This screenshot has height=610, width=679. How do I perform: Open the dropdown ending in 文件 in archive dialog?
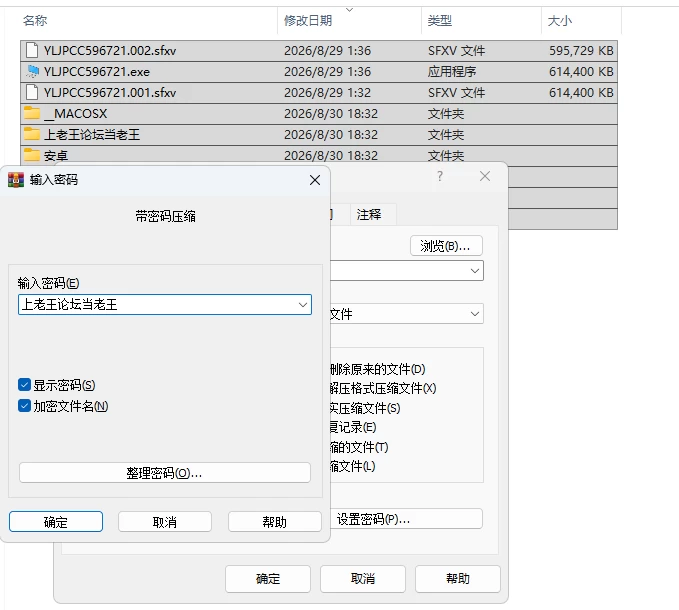point(475,313)
